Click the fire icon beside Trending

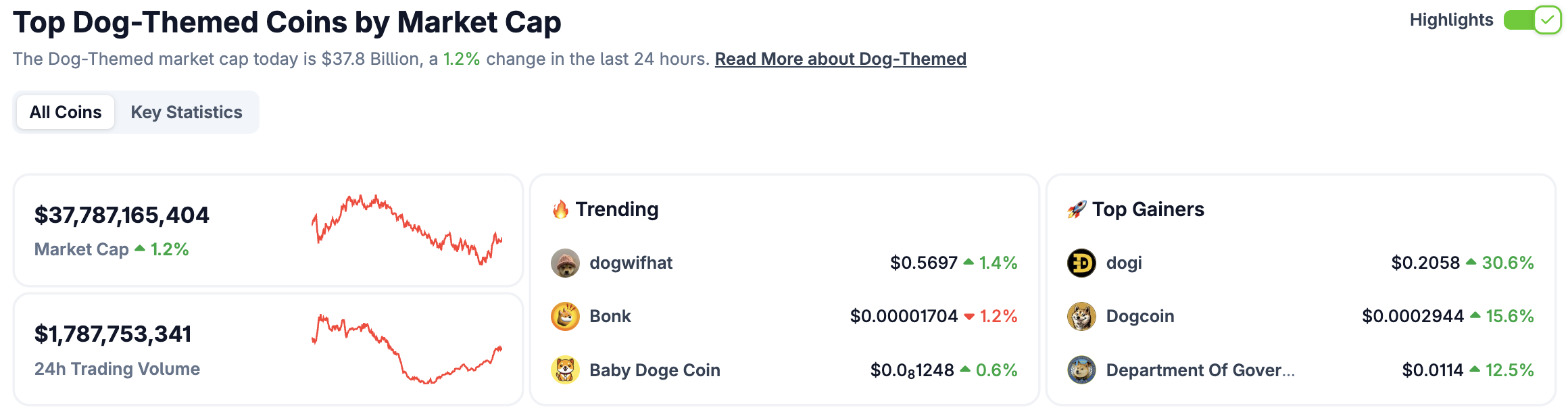[x=560, y=209]
